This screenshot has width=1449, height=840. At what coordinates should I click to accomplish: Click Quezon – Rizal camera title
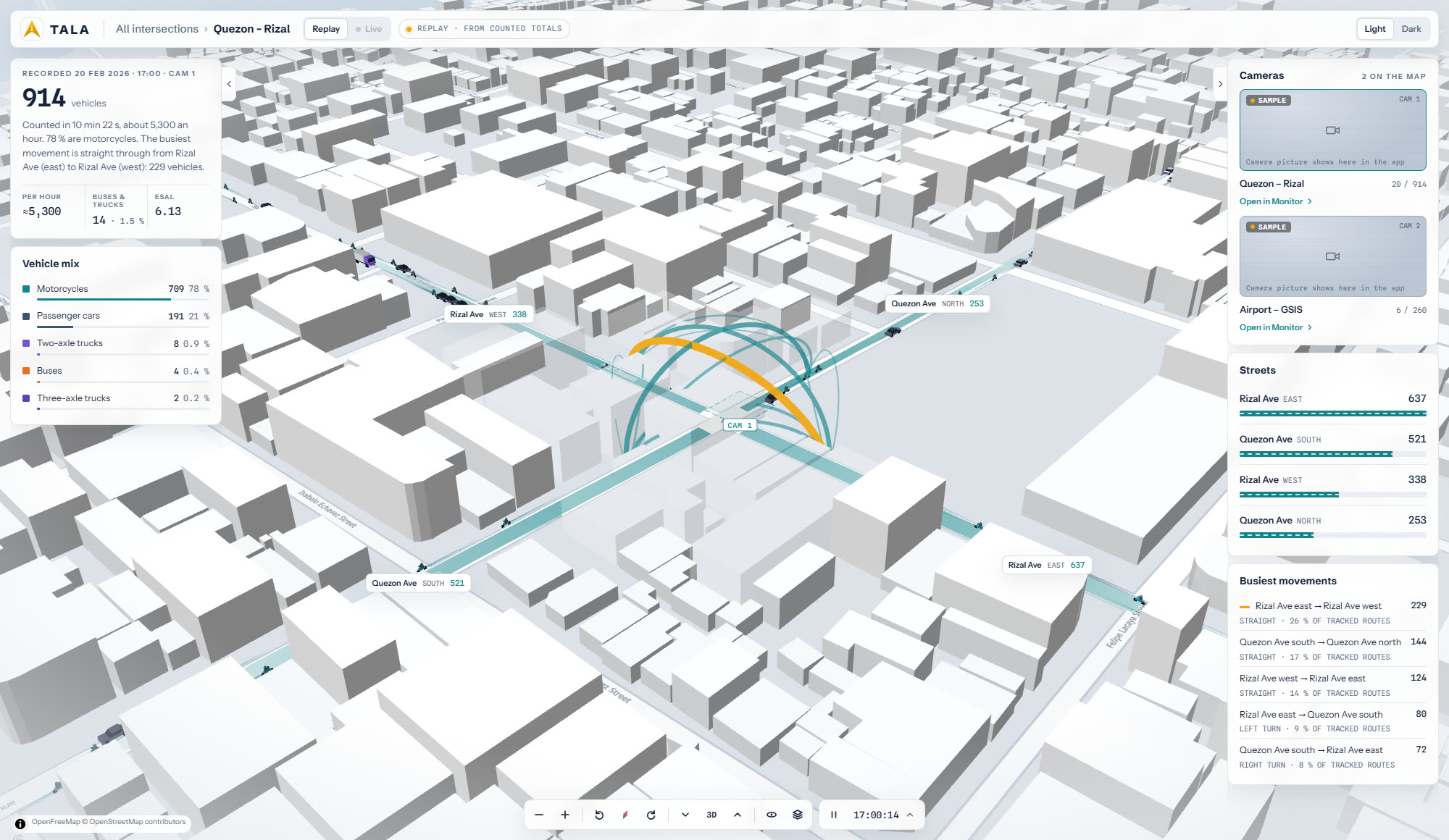point(1271,184)
